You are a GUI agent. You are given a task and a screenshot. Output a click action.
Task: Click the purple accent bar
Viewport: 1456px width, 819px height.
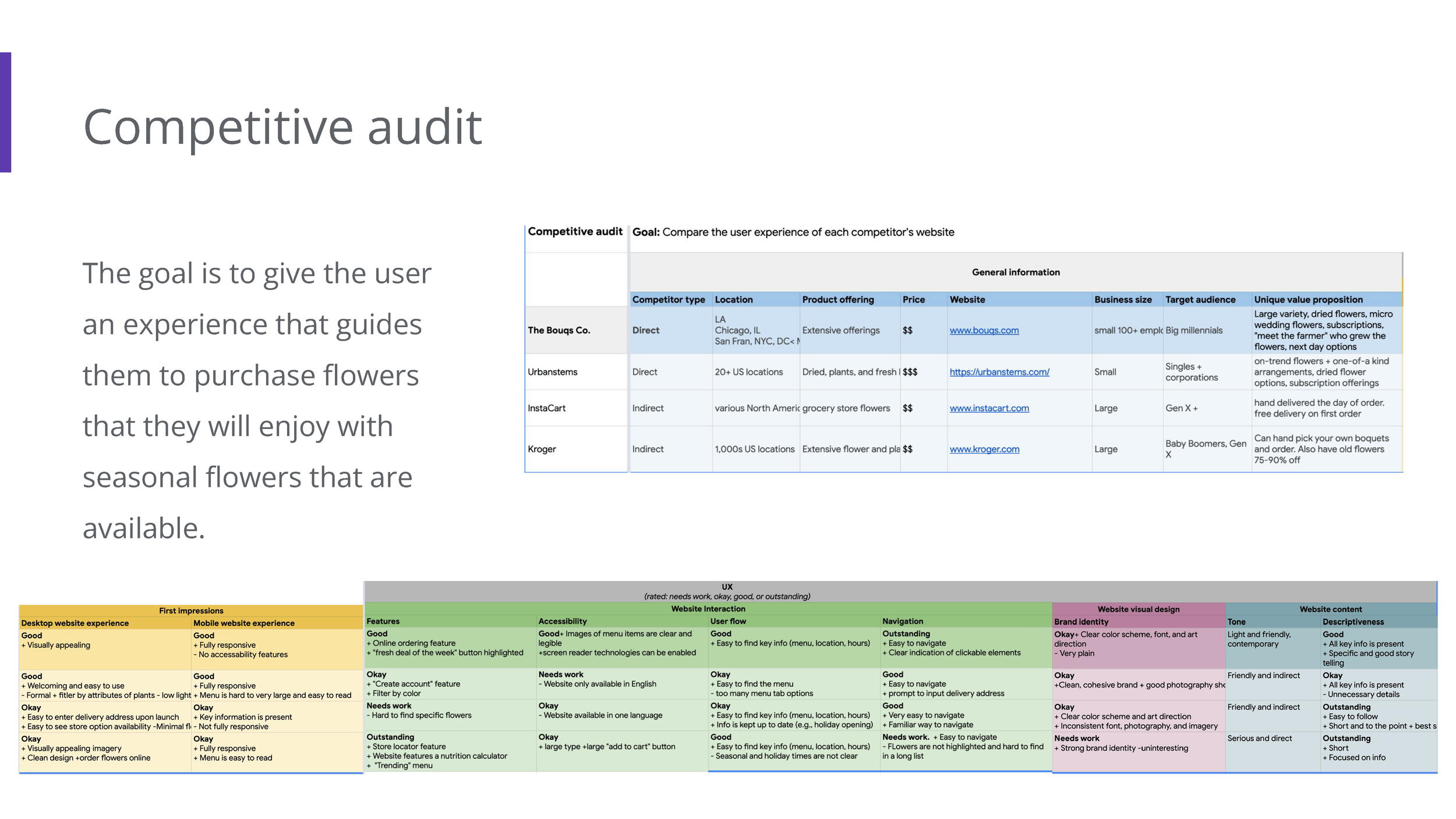[x=5, y=112]
